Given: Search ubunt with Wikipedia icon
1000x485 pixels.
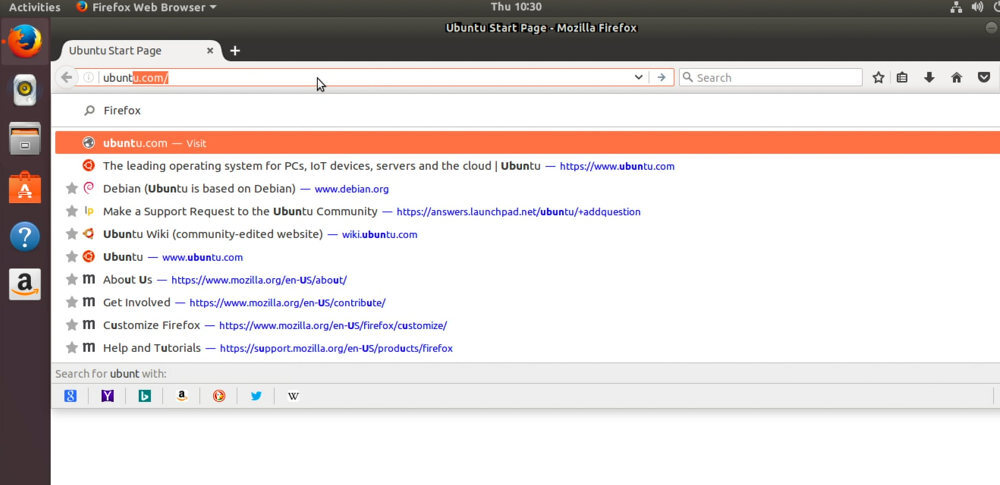Looking at the screenshot, I should (x=293, y=396).
